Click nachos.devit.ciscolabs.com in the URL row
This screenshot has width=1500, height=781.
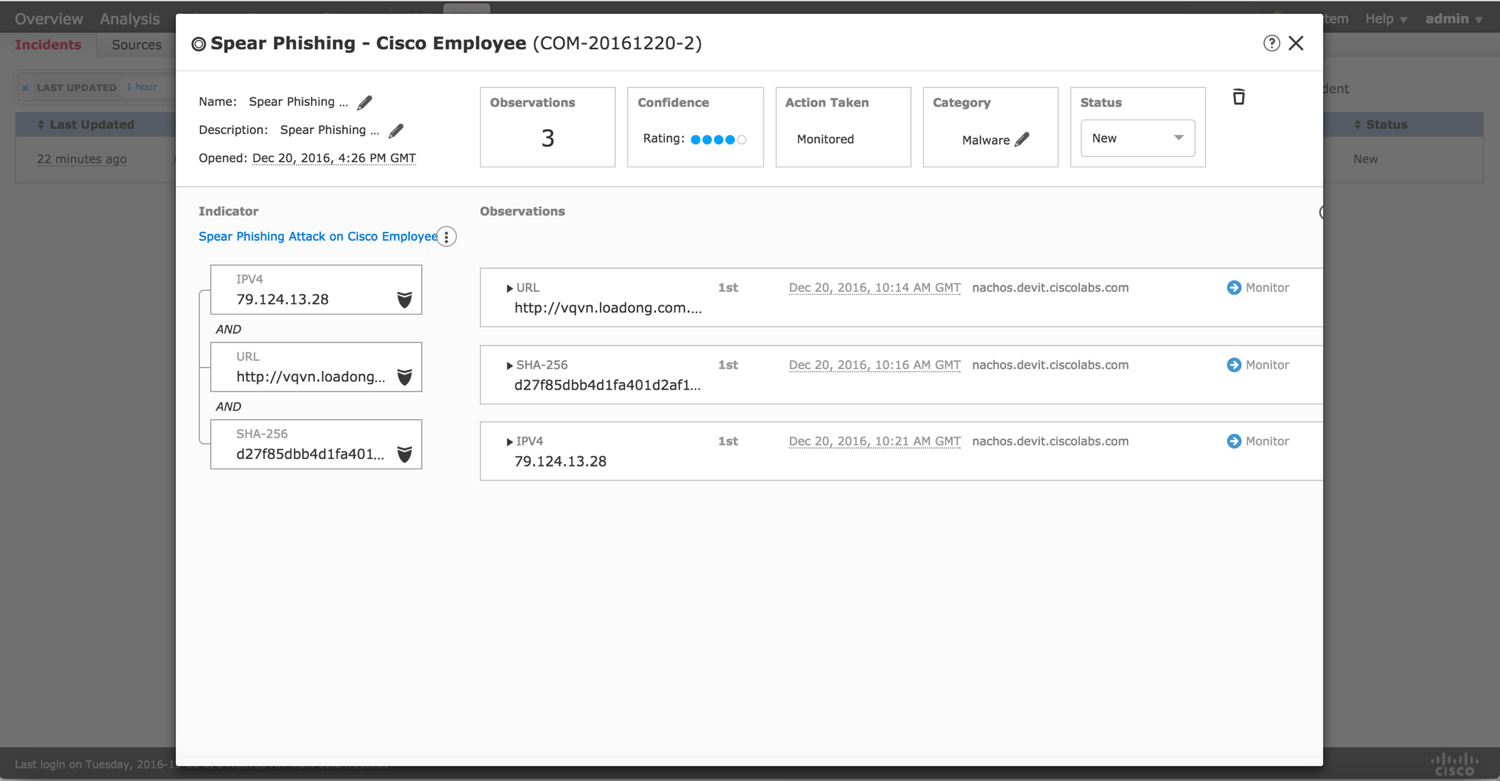1050,288
